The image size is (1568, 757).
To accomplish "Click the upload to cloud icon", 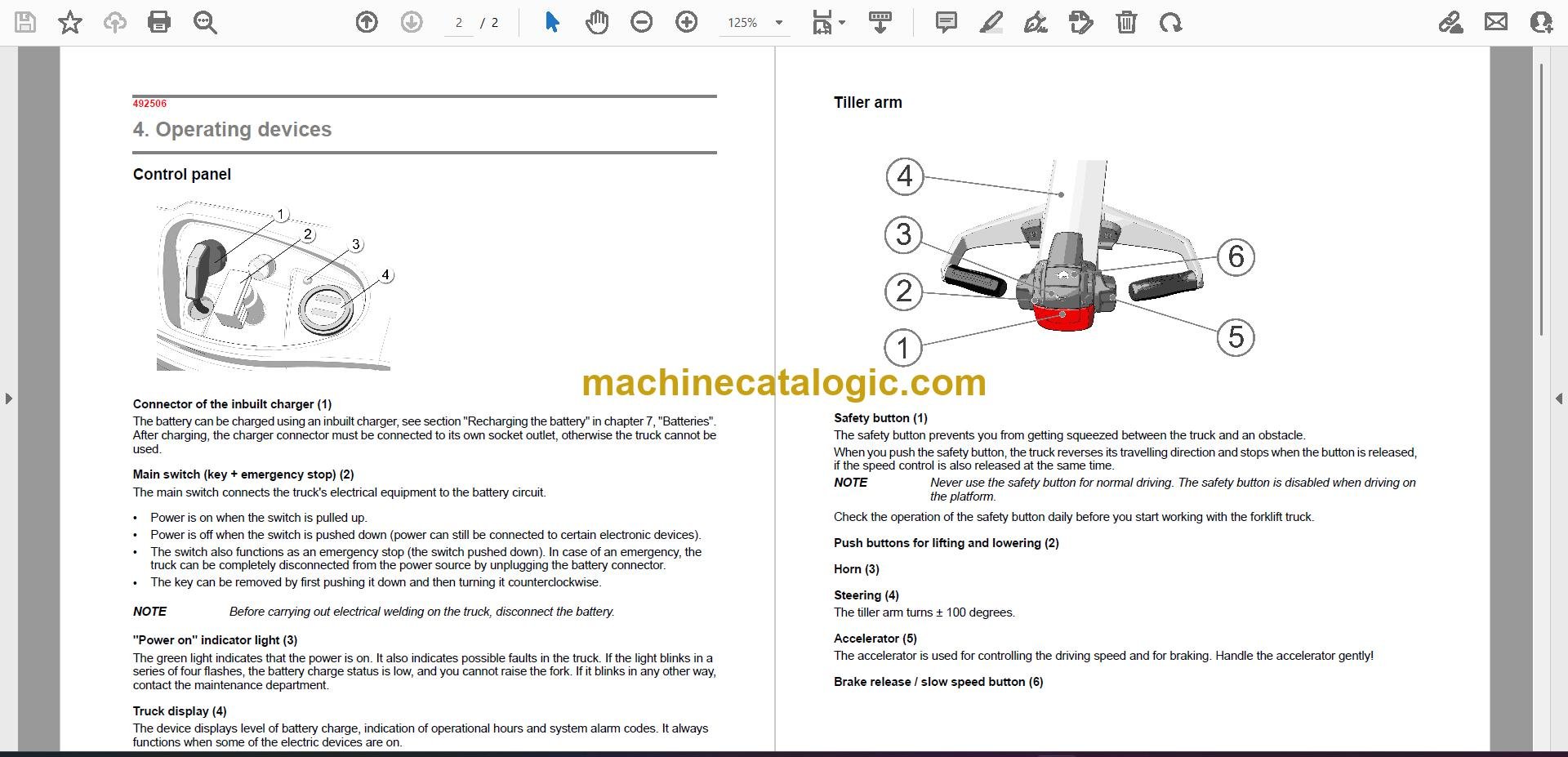I will (x=115, y=22).
